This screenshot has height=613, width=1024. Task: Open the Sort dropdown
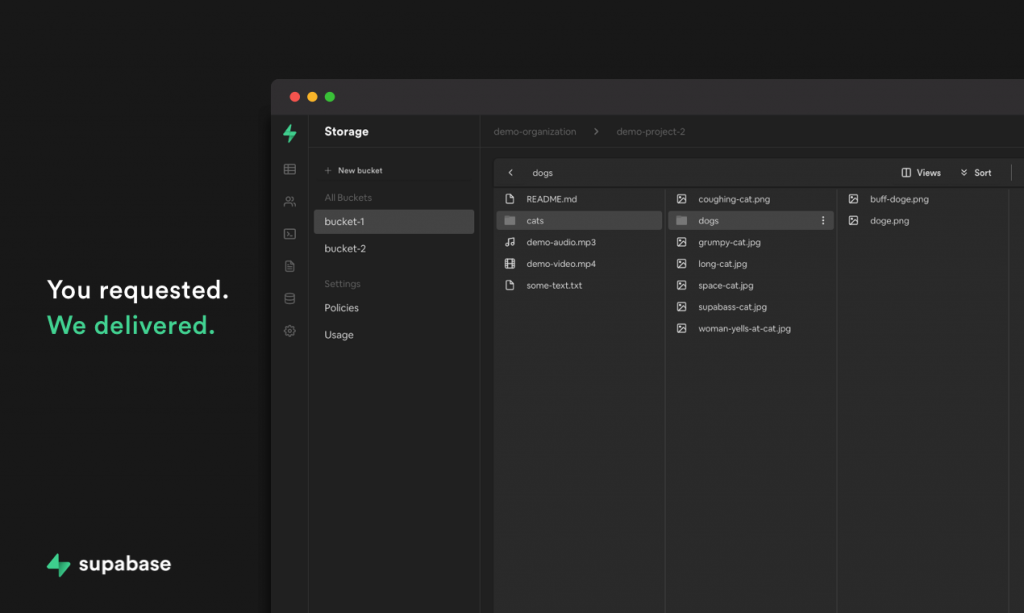[976, 173]
